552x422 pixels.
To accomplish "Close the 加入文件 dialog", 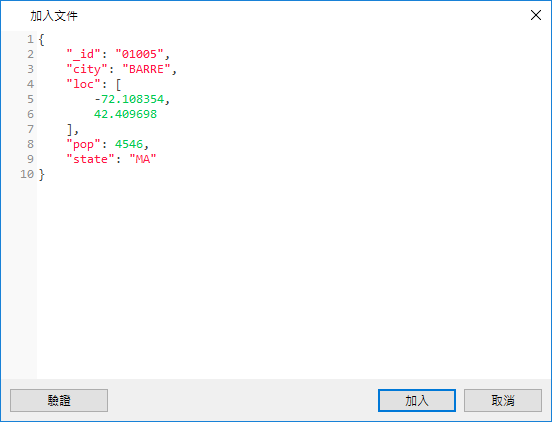I will pos(536,15).
